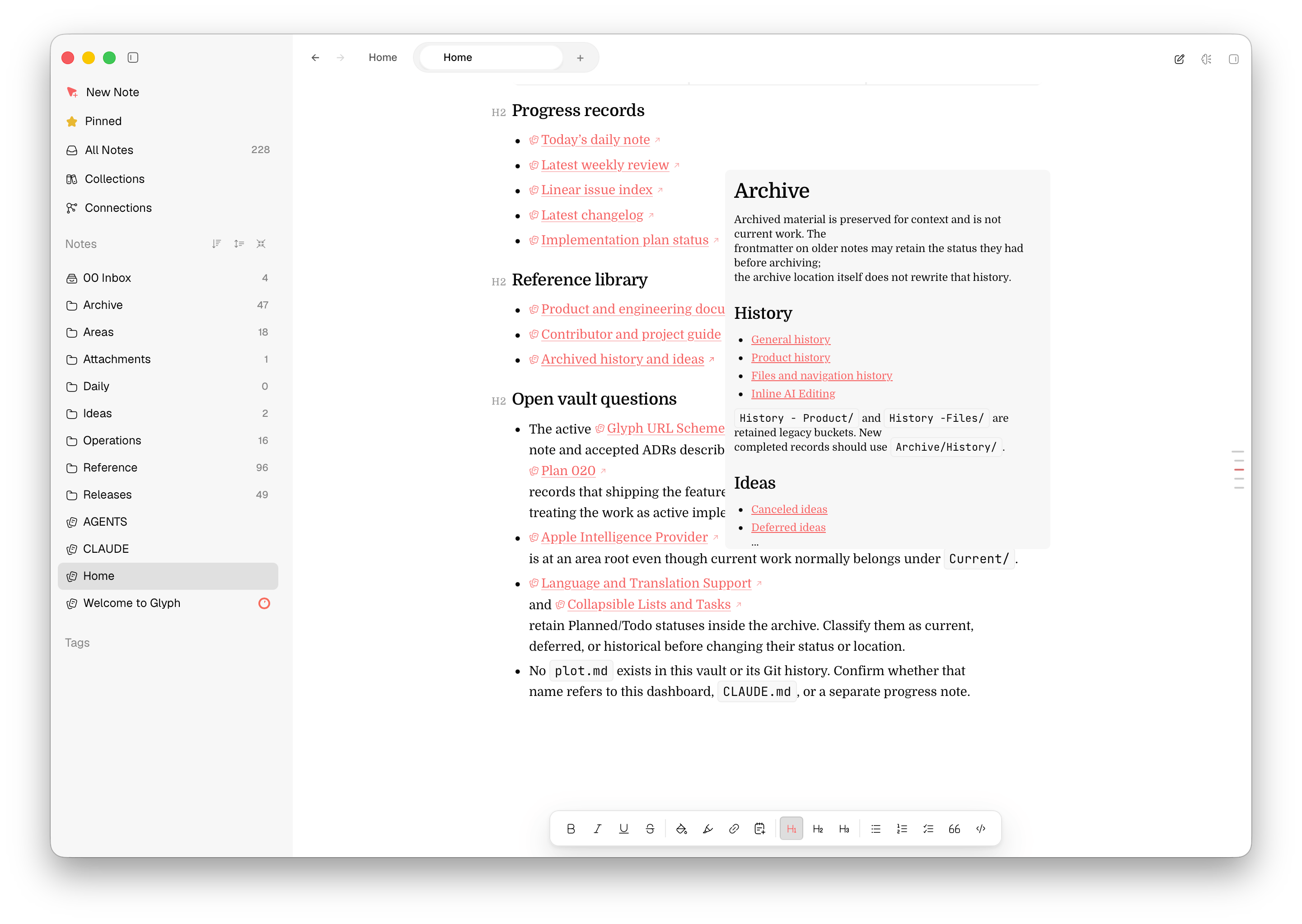The height and width of the screenshot is (924, 1302).
Task: Go back with the left arrow
Action: pos(315,57)
